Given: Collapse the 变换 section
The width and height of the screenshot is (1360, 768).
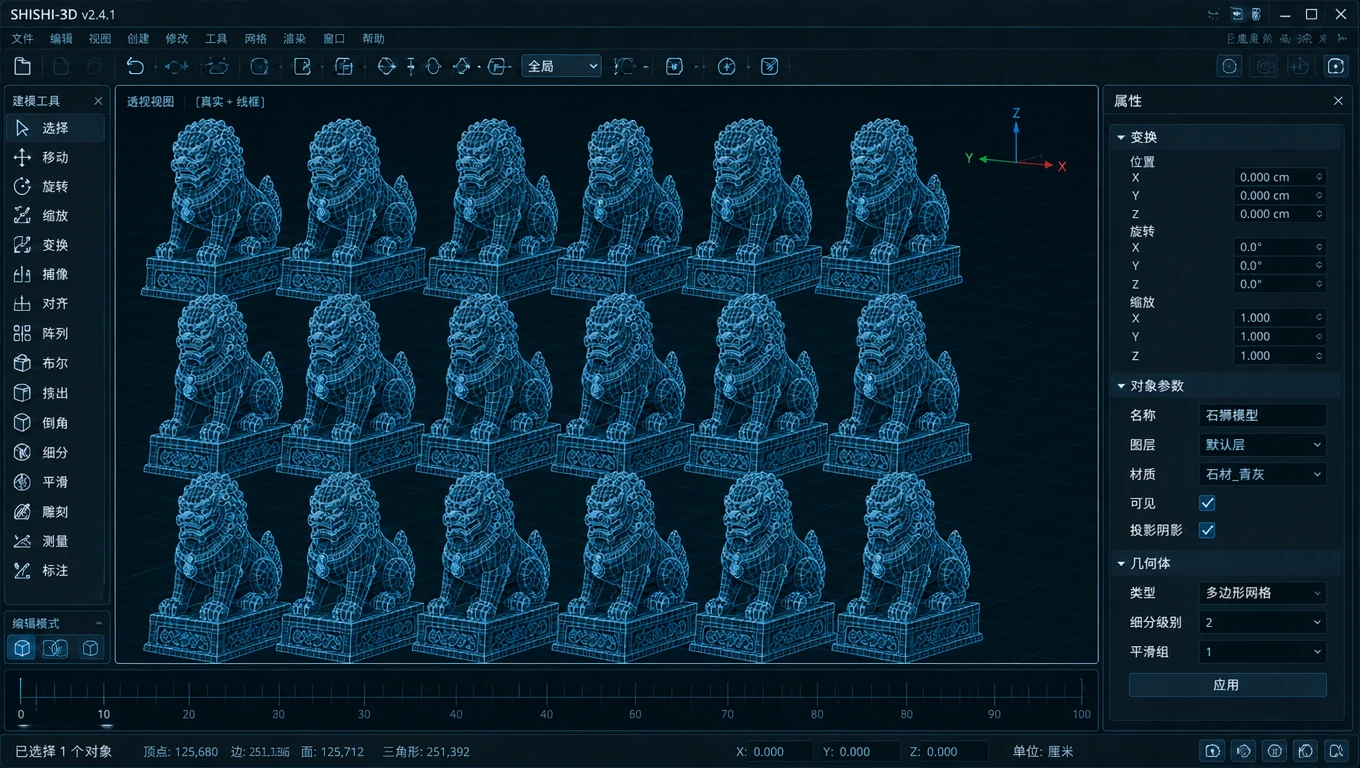Looking at the screenshot, I should pos(1121,137).
